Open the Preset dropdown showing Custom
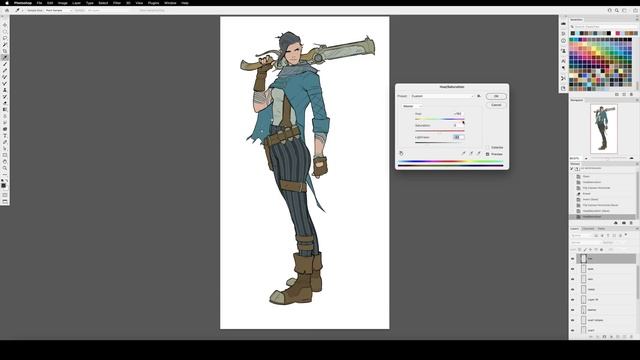Screen dimensions: 640x360 [x=442, y=96]
